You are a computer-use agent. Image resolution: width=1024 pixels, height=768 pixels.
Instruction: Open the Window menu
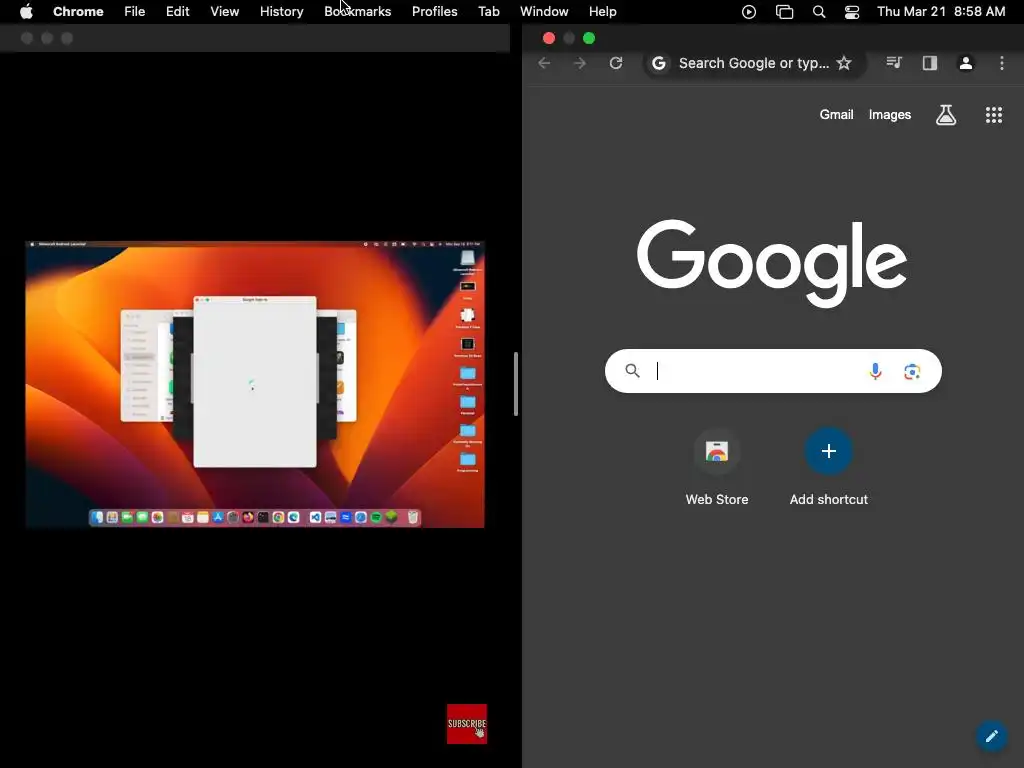544,11
